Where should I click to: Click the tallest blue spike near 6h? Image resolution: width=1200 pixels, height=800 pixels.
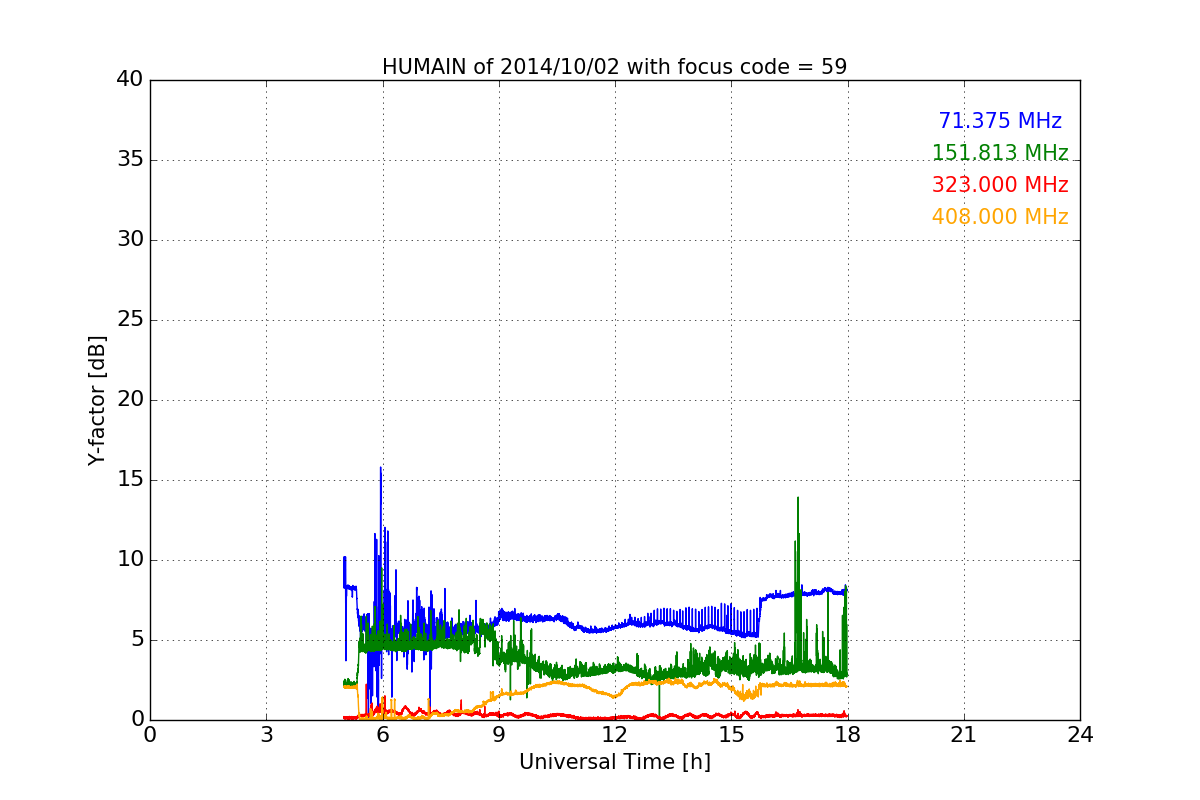coord(380,469)
